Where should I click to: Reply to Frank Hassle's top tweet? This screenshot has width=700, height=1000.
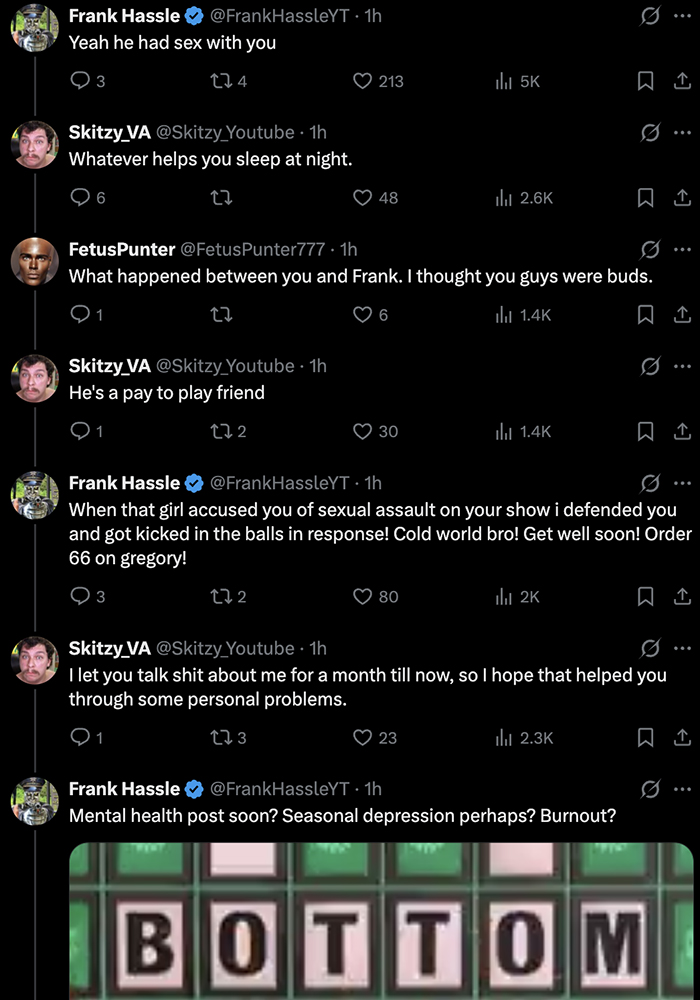click(80, 81)
